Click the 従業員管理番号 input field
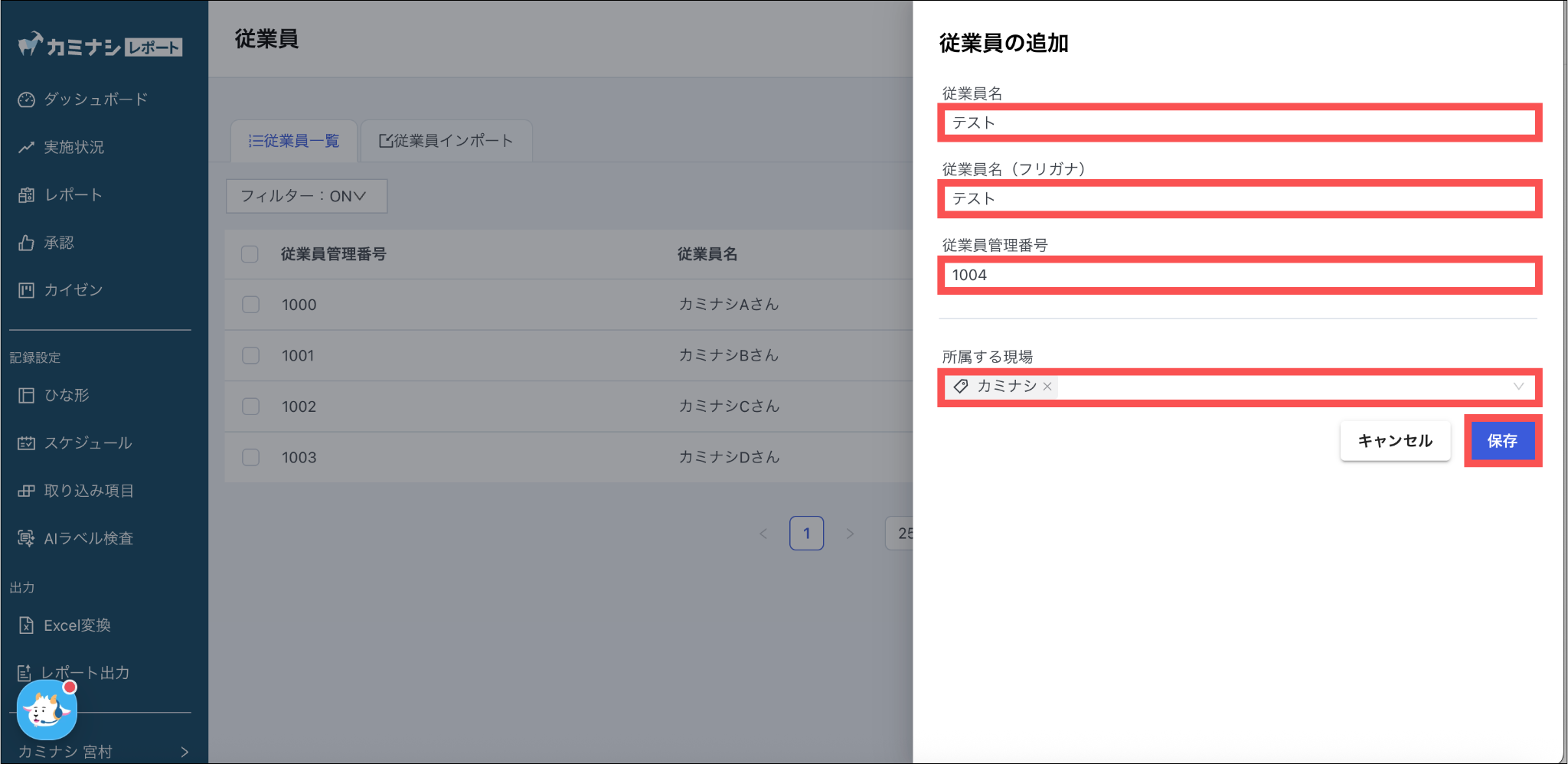The image size is (1568, 764). [x=1239, y=276]
